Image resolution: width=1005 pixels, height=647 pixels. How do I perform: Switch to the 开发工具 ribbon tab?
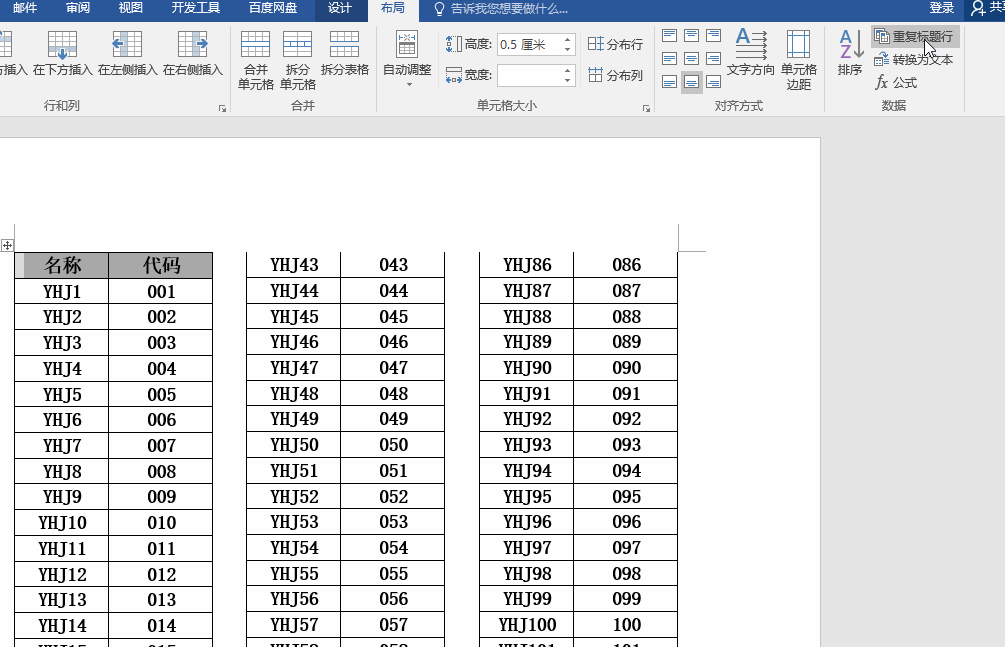(195, 8)
